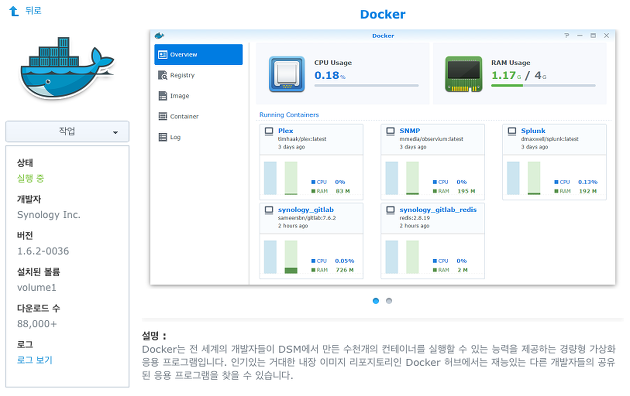
Task: Click the RAM Usage progress bar
Action: pos(543,86)
